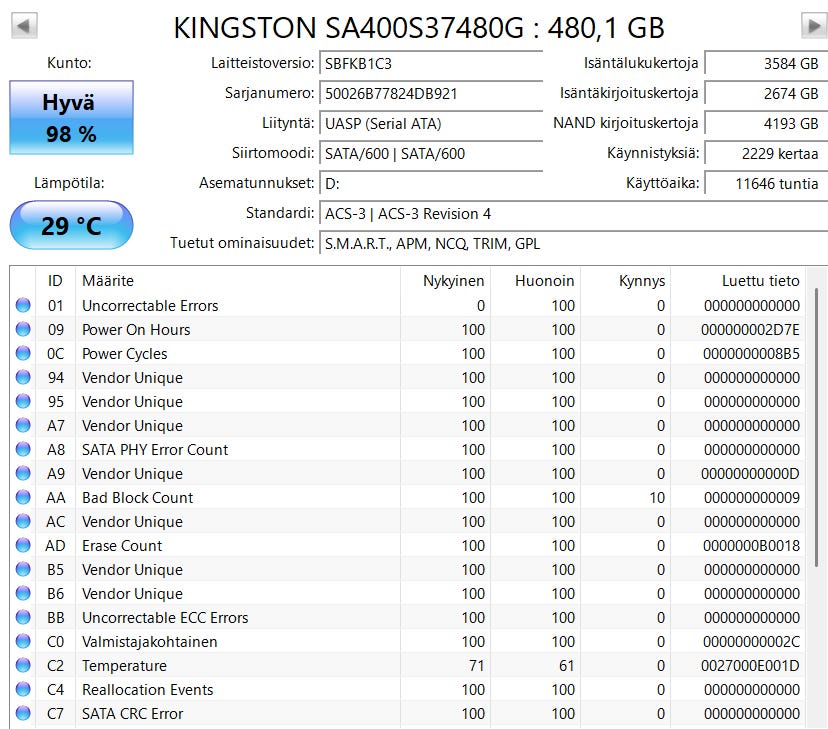
Task: Click the ACS-3 Revision 4 standard field
Action: click(x=573, y=214)
